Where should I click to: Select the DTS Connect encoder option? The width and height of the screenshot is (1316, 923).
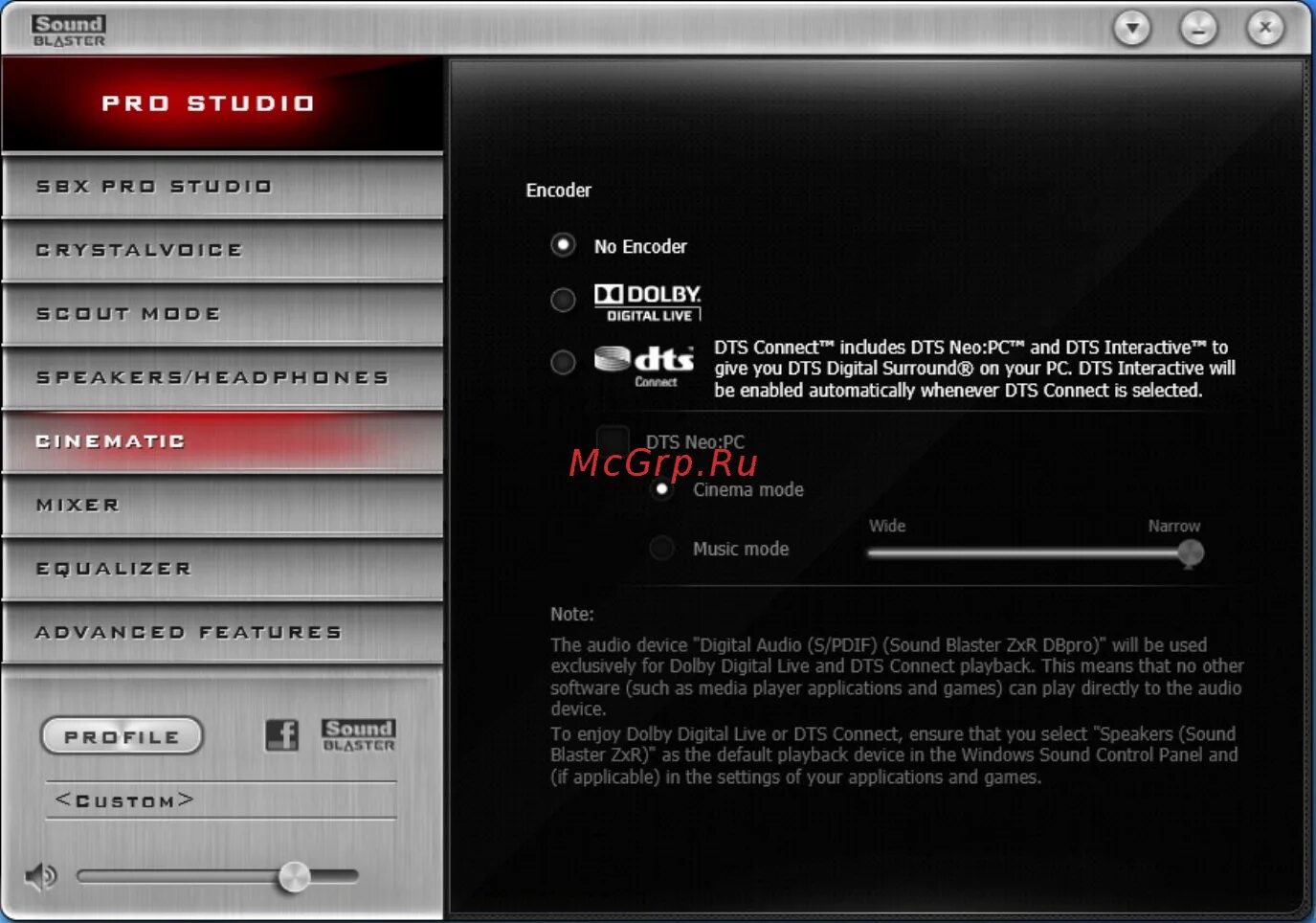(x=563, y=362)
